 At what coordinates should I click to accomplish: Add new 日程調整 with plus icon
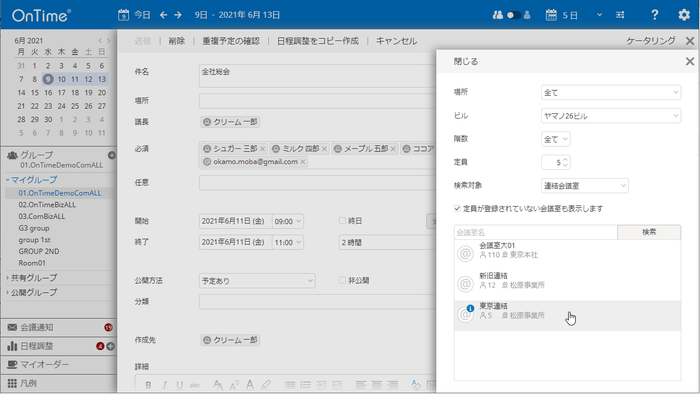pos(110,346)
